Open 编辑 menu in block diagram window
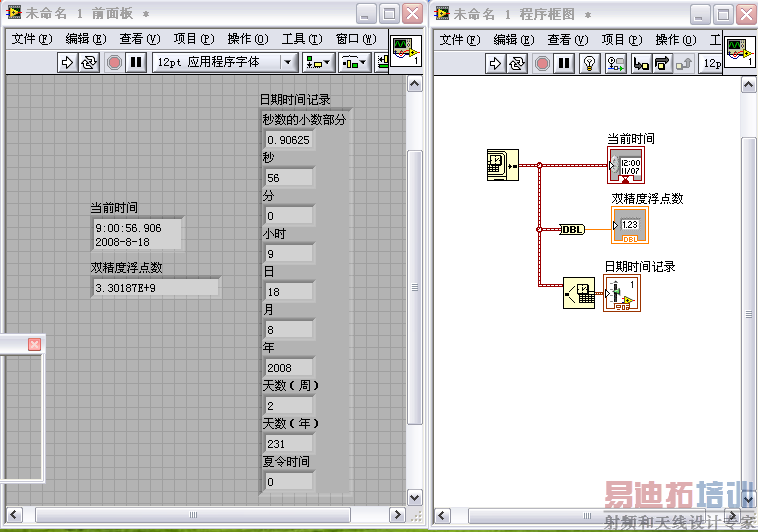 (514, 40)
